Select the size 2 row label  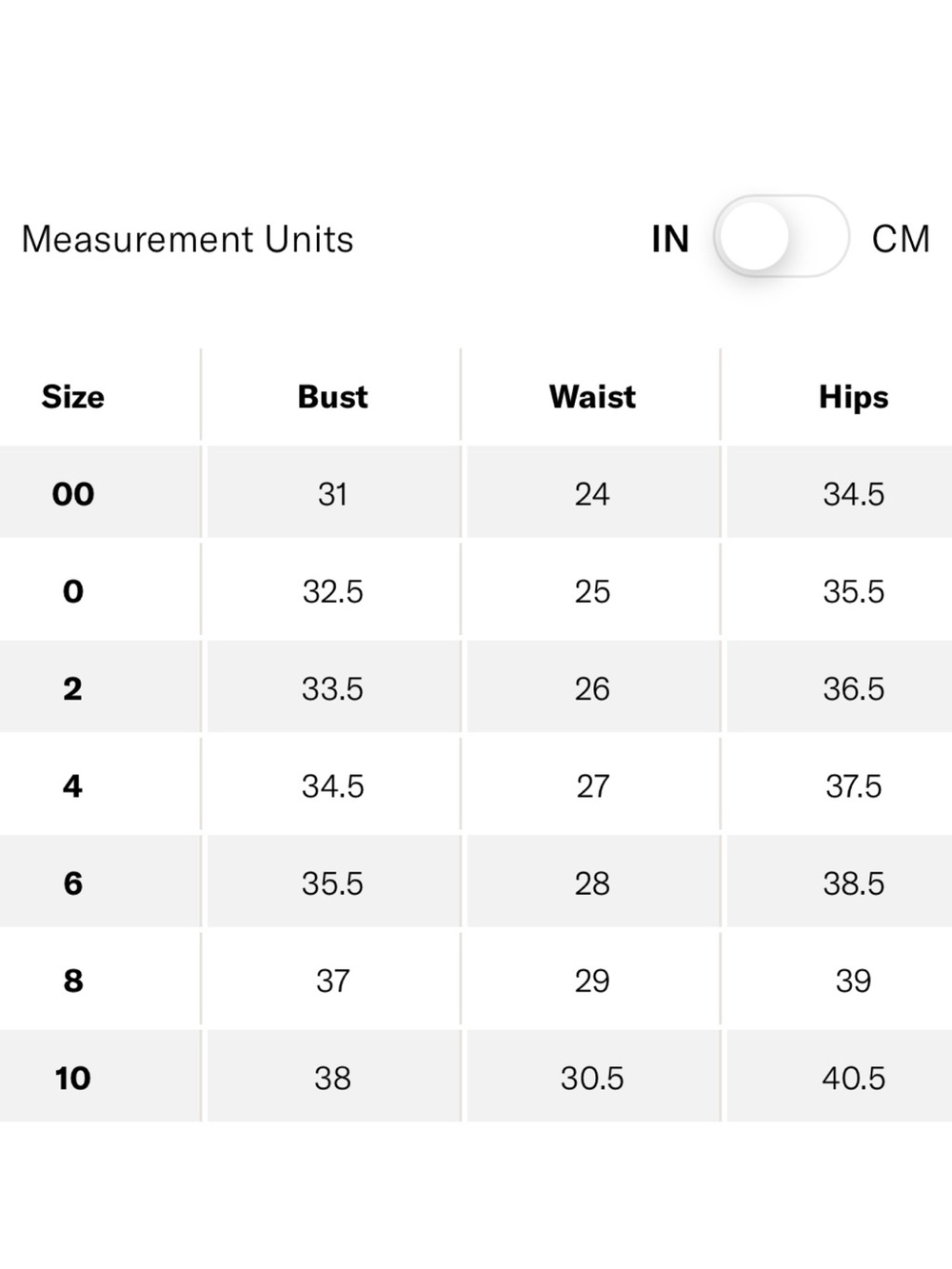pos(73,688)
